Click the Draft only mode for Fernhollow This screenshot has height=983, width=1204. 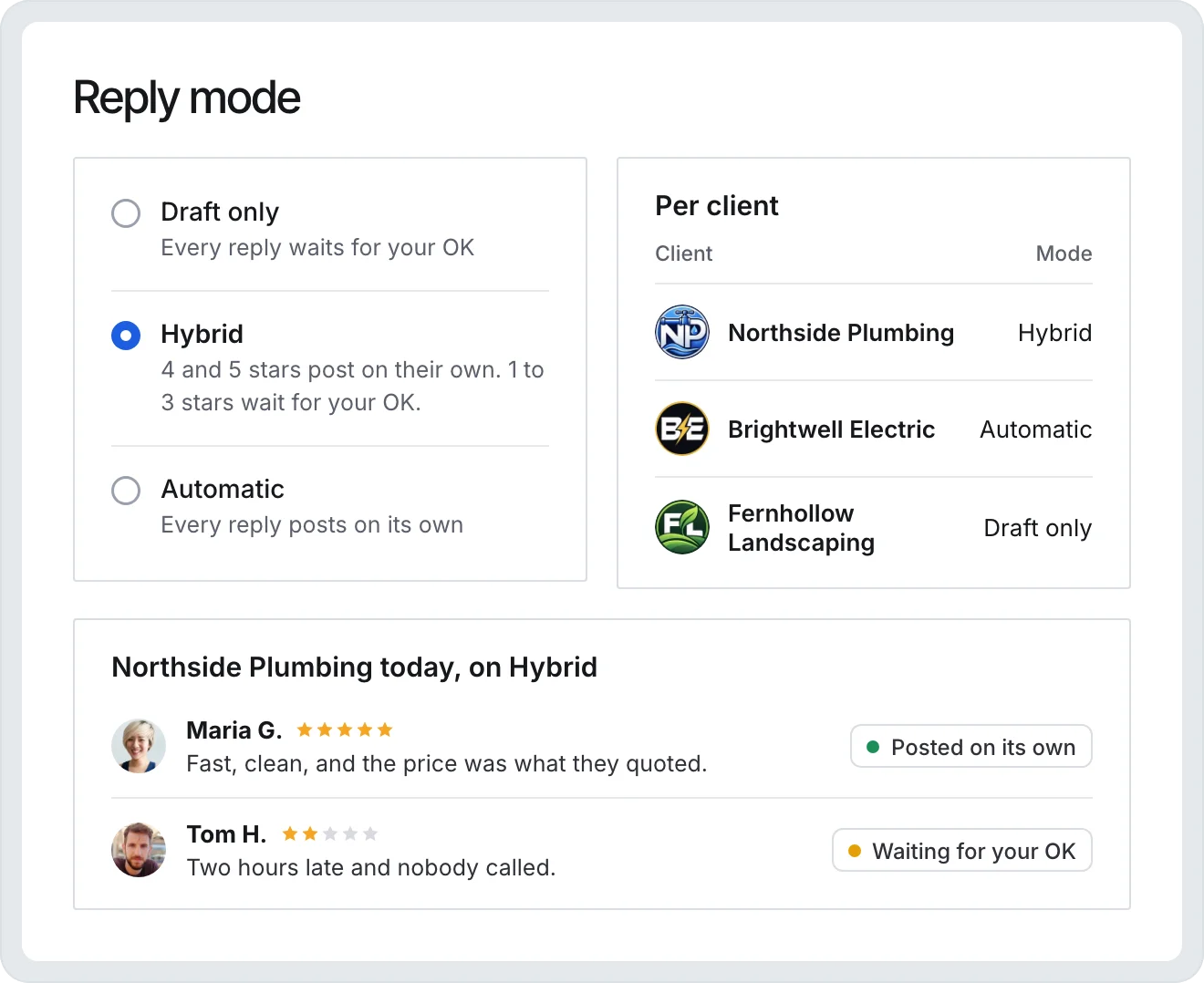[1037, 528]
